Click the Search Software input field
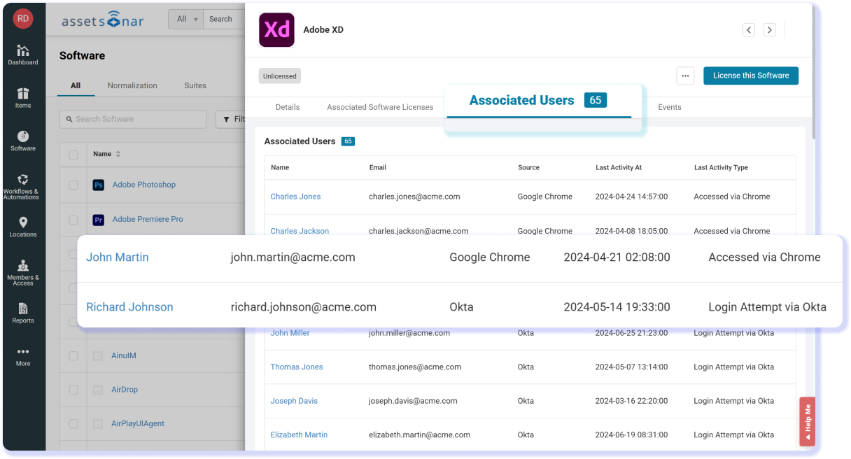 (x=133, y=119)
